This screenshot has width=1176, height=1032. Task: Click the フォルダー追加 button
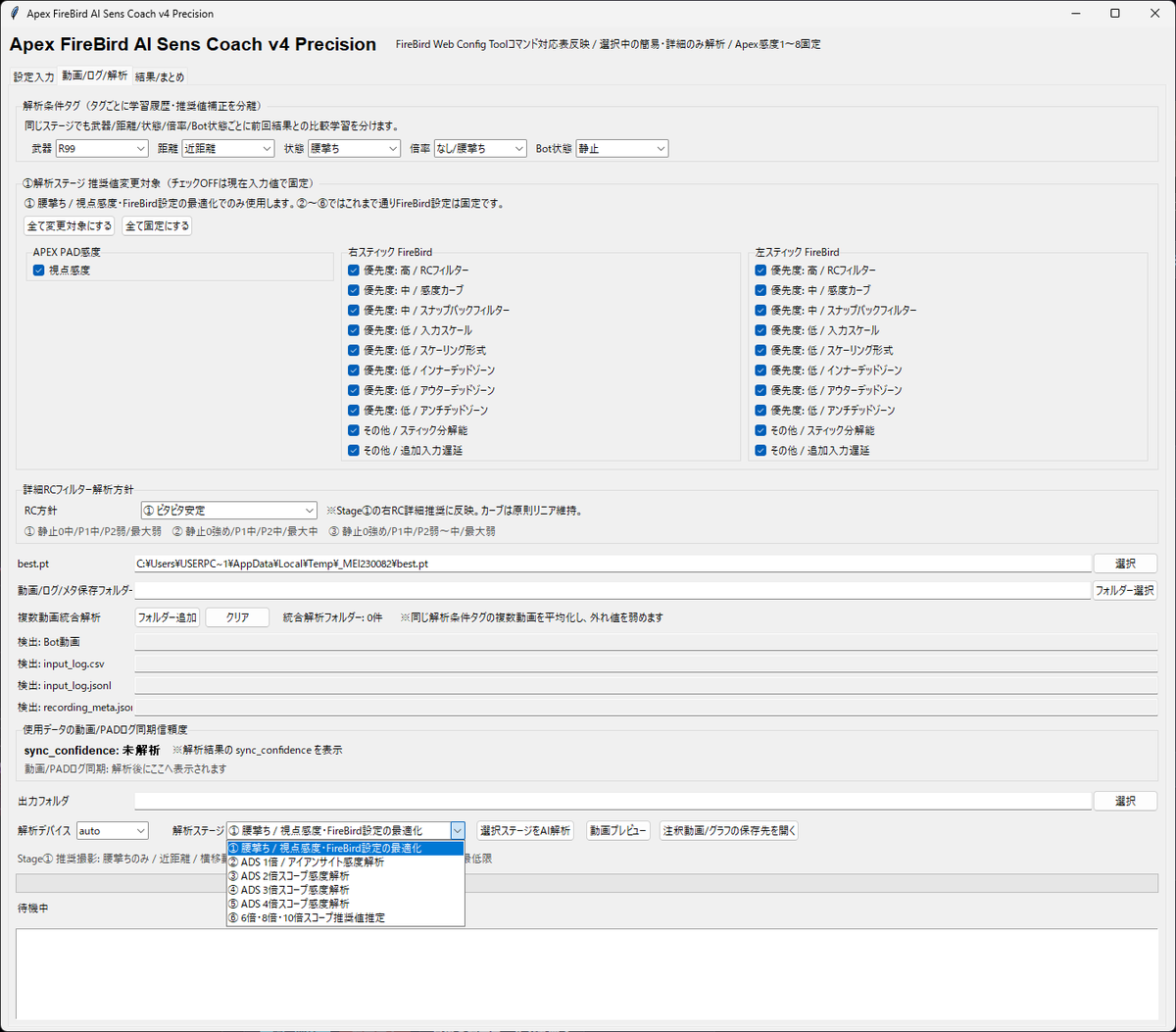click(167, 617)
